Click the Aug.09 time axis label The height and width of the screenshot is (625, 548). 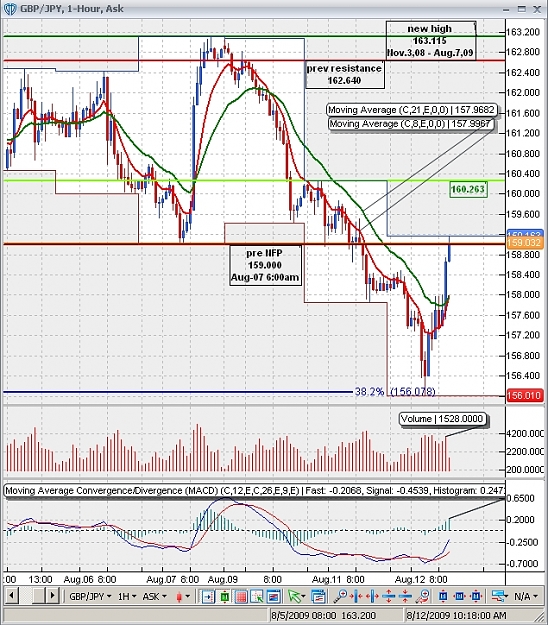click(x=222, y=579)
